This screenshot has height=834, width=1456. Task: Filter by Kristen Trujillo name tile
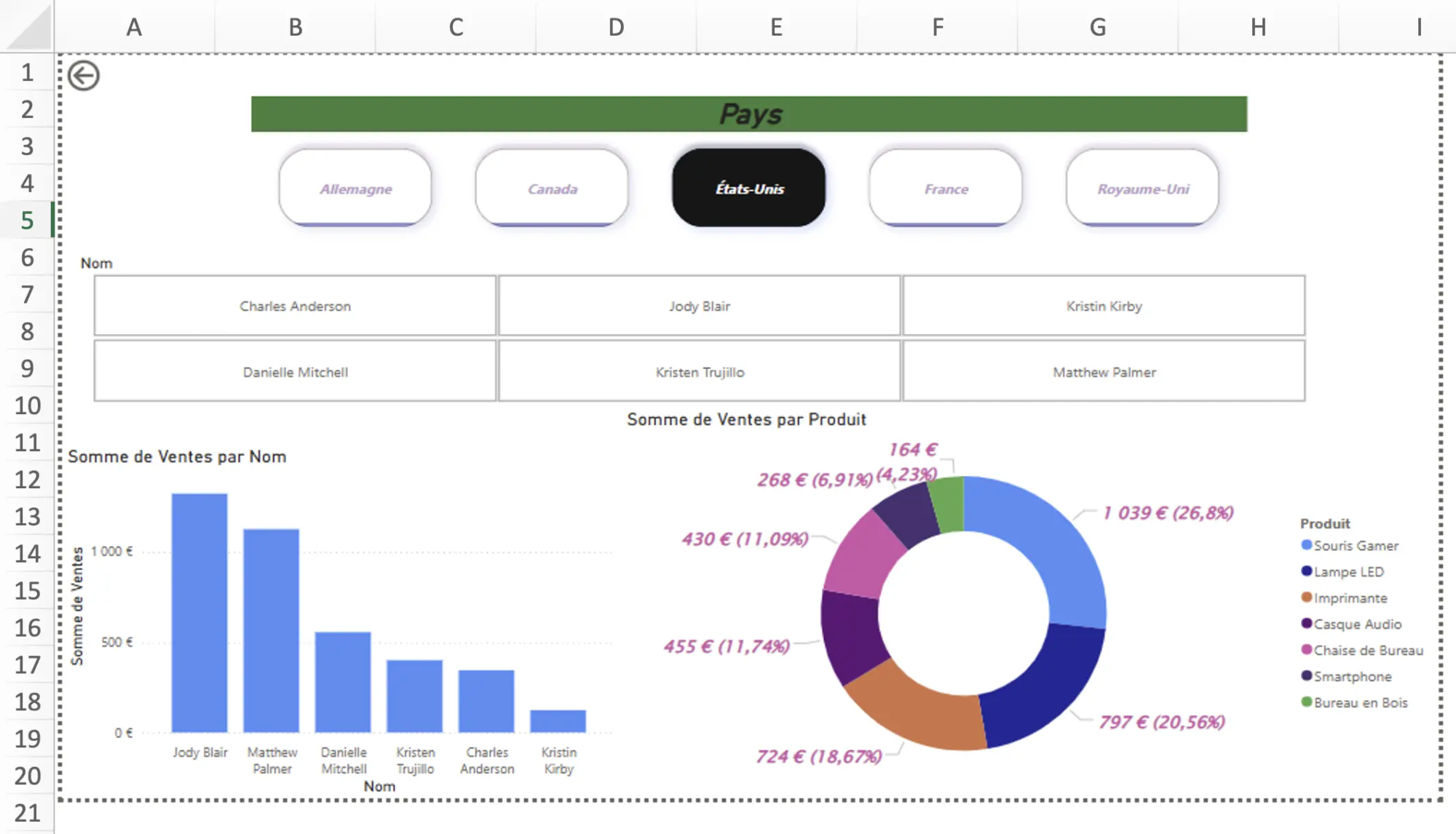tap(700, 371)
